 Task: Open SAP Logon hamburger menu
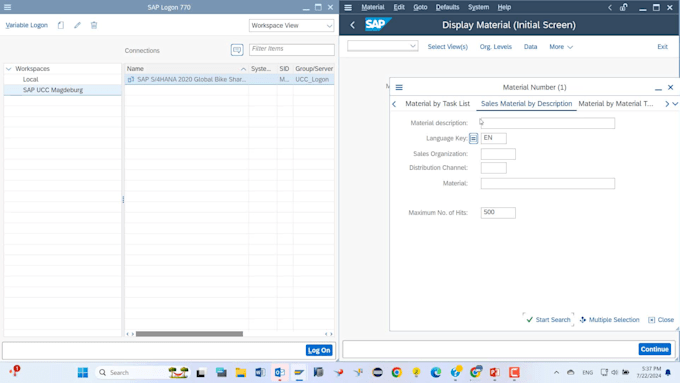click(7, 7)
